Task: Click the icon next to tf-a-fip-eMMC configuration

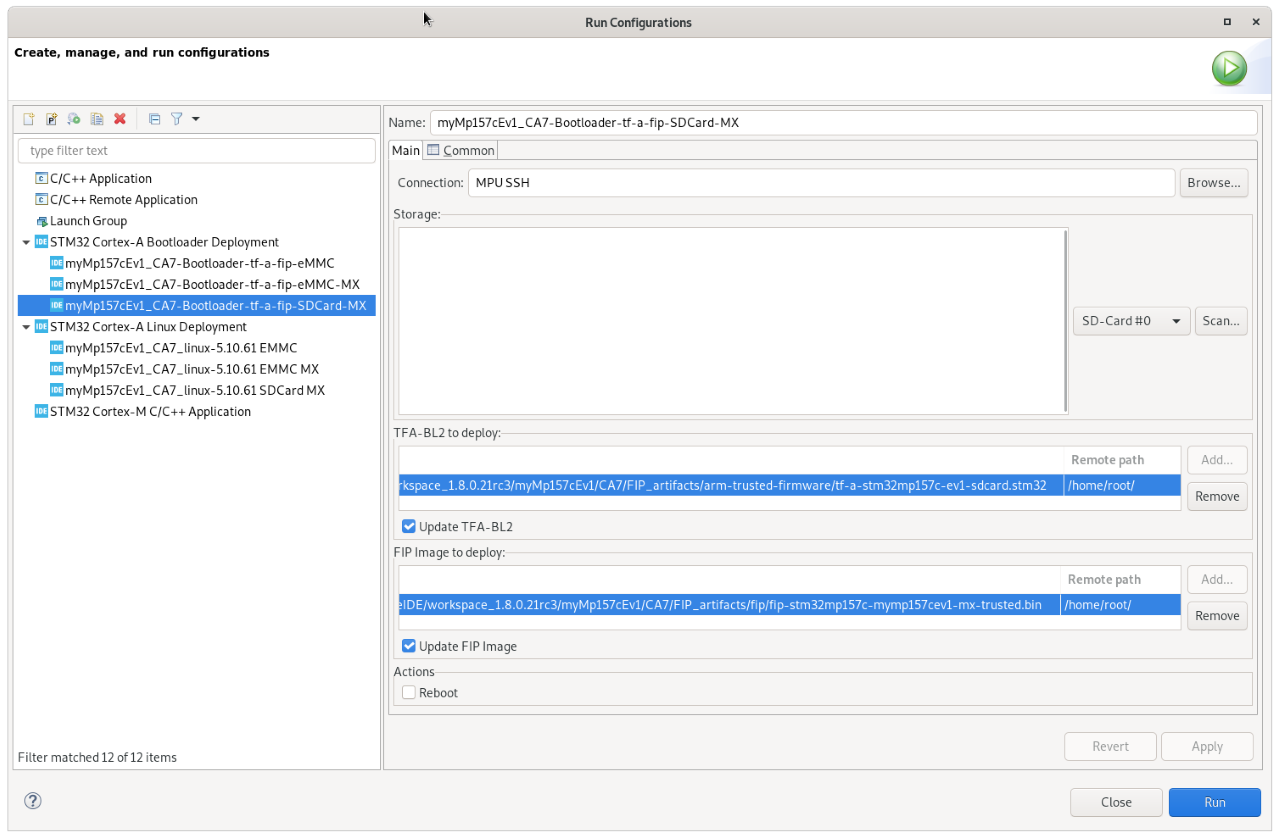Action: click(x=56, y=264)
